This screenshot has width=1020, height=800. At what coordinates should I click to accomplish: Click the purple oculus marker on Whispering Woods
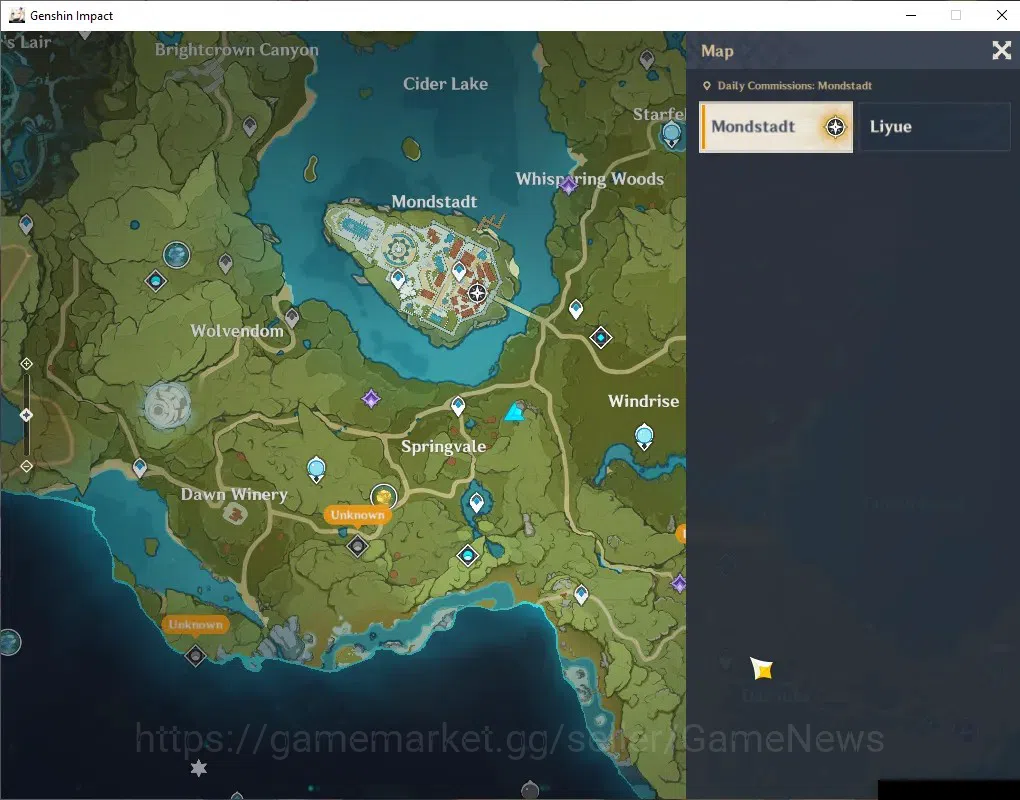tap(569, 186)
